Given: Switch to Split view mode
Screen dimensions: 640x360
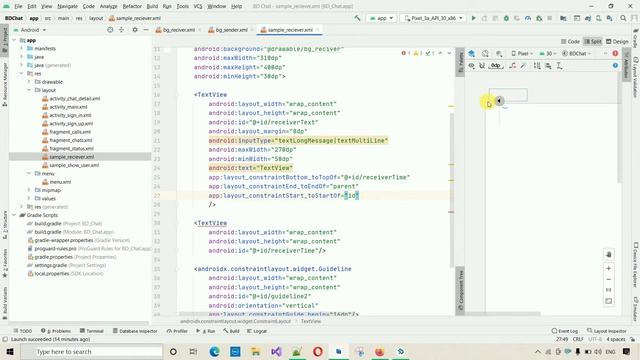Looking at the screenshot, I should pos(593,41).
